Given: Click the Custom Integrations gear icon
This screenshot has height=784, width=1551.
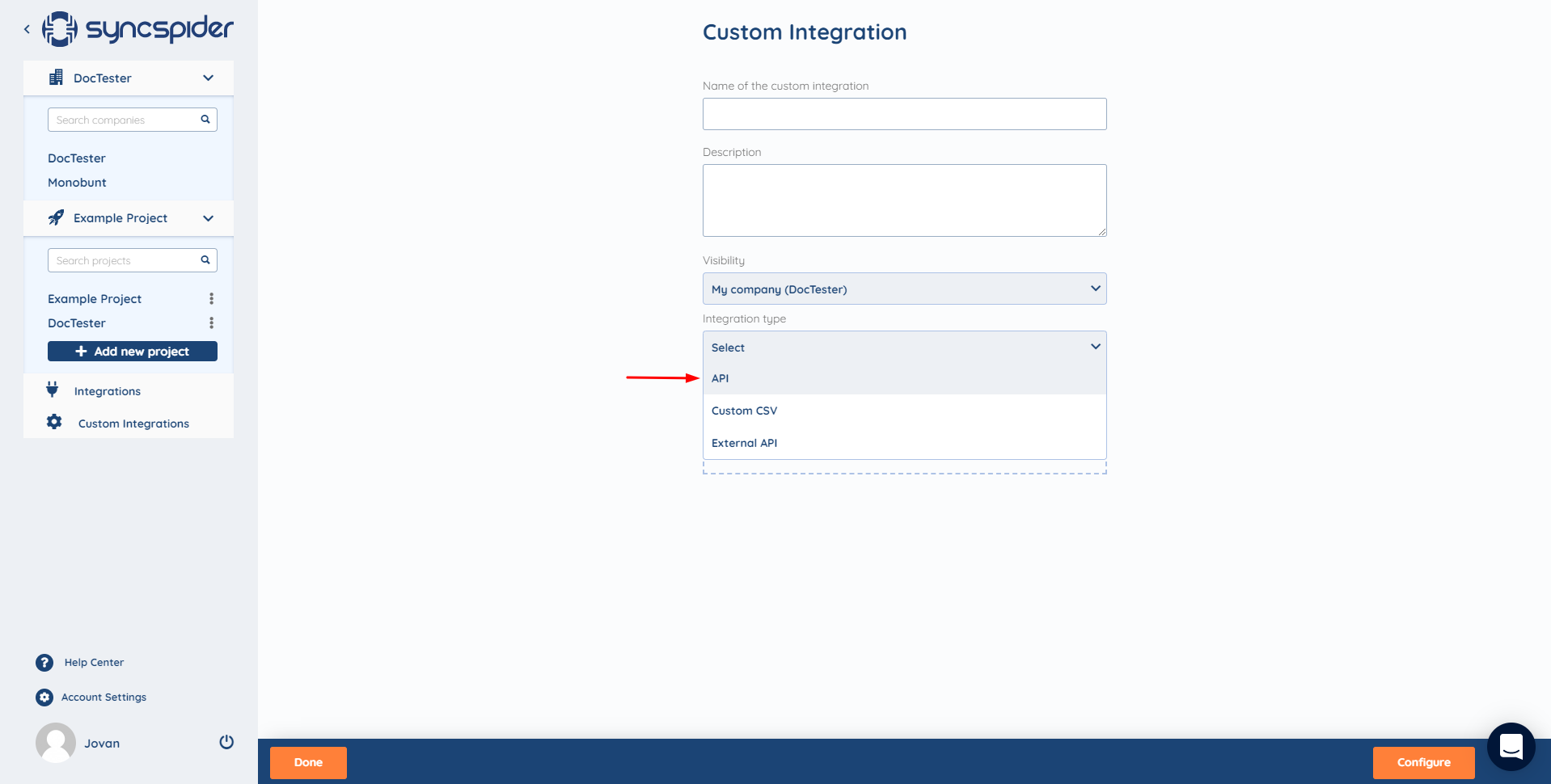Looking at the screenshot, I should coord(54,422).
